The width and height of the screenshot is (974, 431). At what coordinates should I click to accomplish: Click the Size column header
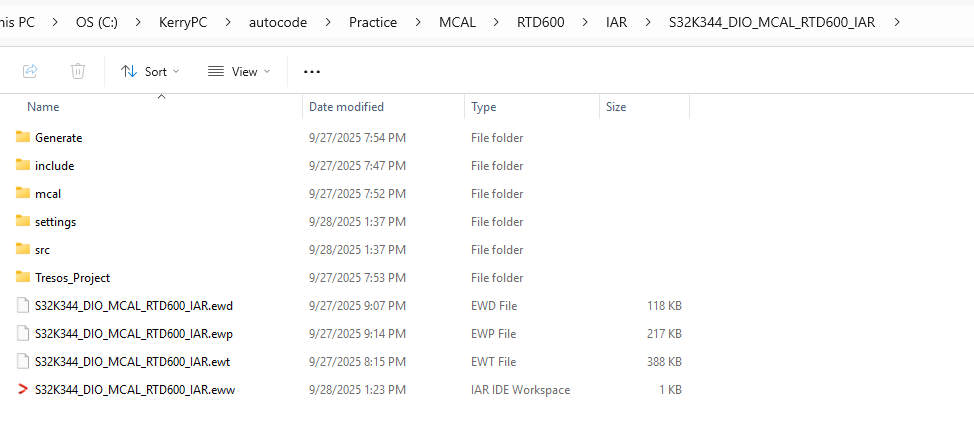616,107
